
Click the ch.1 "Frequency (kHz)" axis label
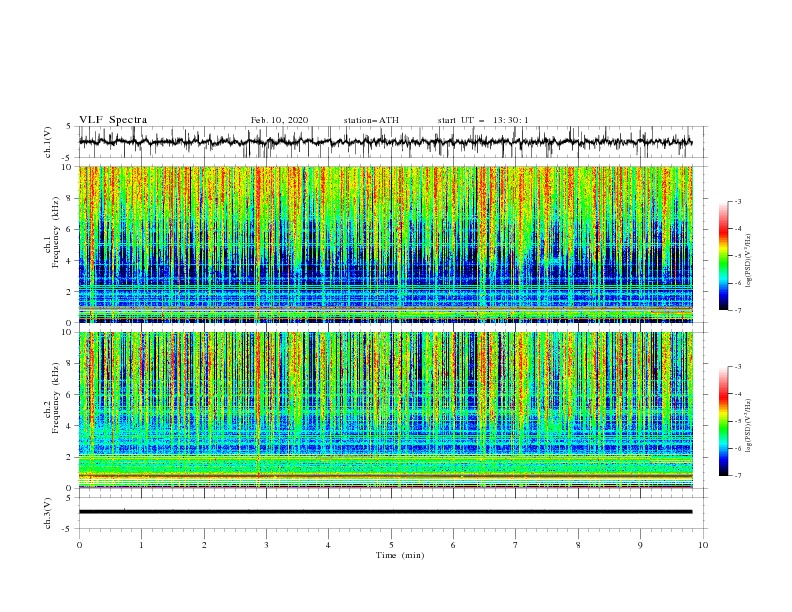[55, 233]
